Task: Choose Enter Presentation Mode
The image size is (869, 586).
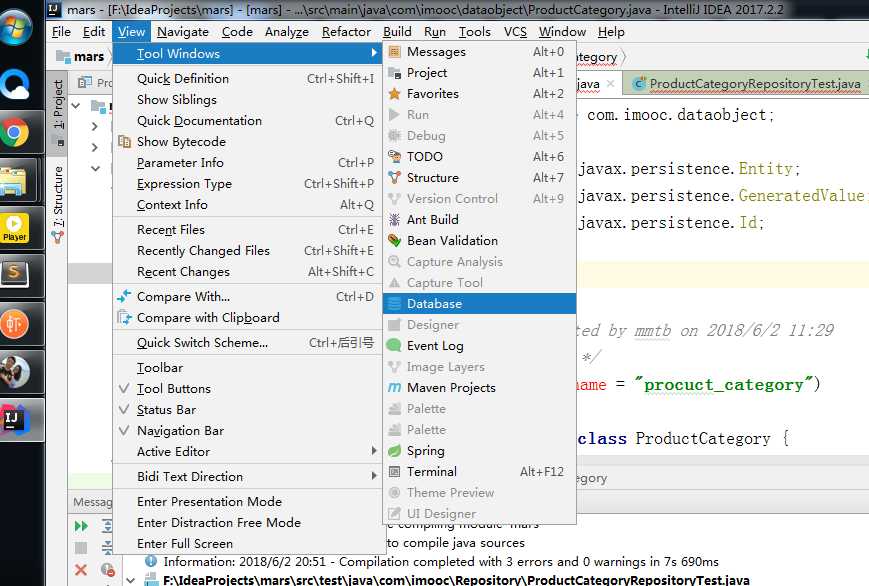Action: 247,502
